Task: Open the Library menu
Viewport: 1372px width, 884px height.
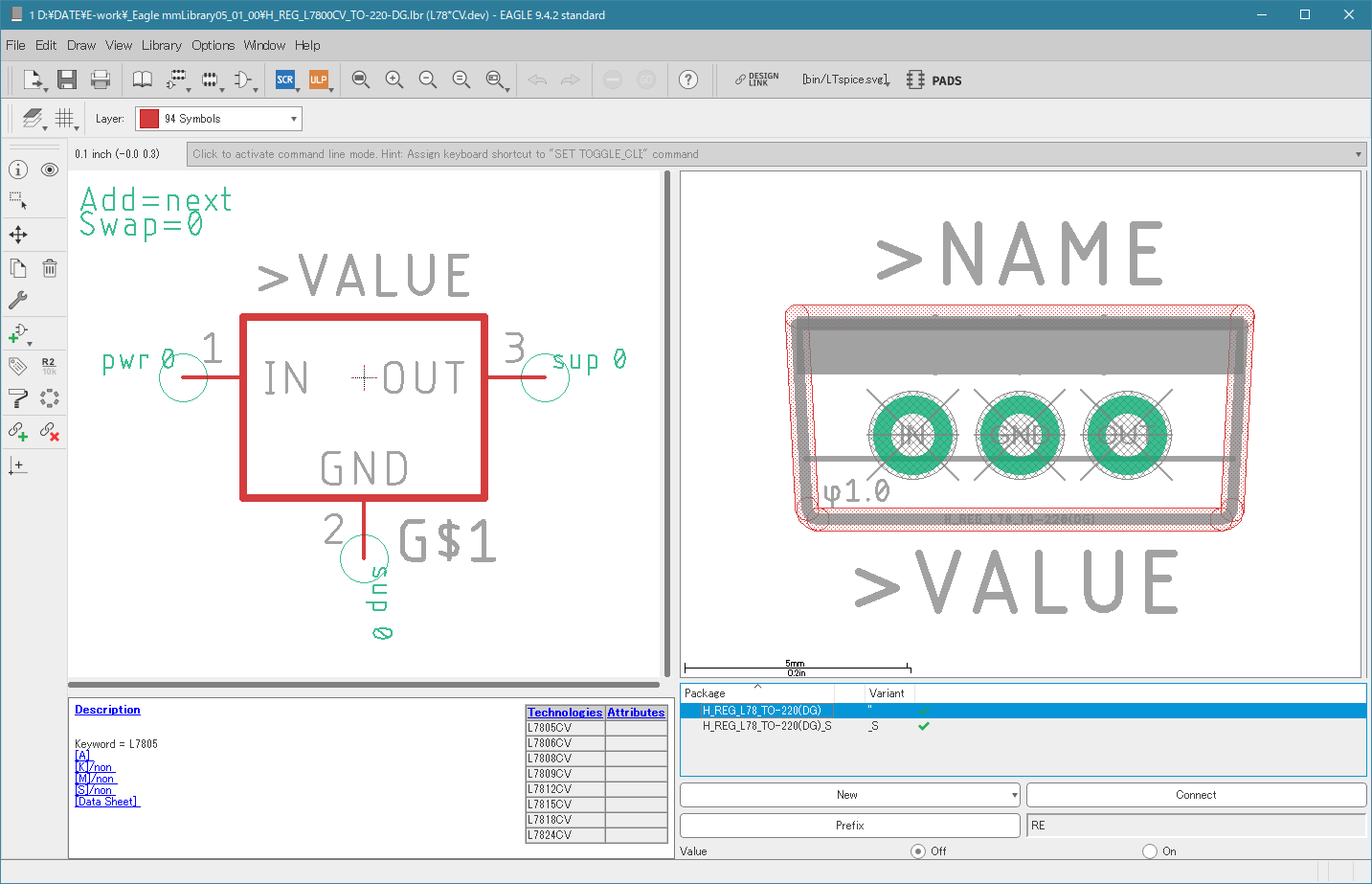Action: 161,45
